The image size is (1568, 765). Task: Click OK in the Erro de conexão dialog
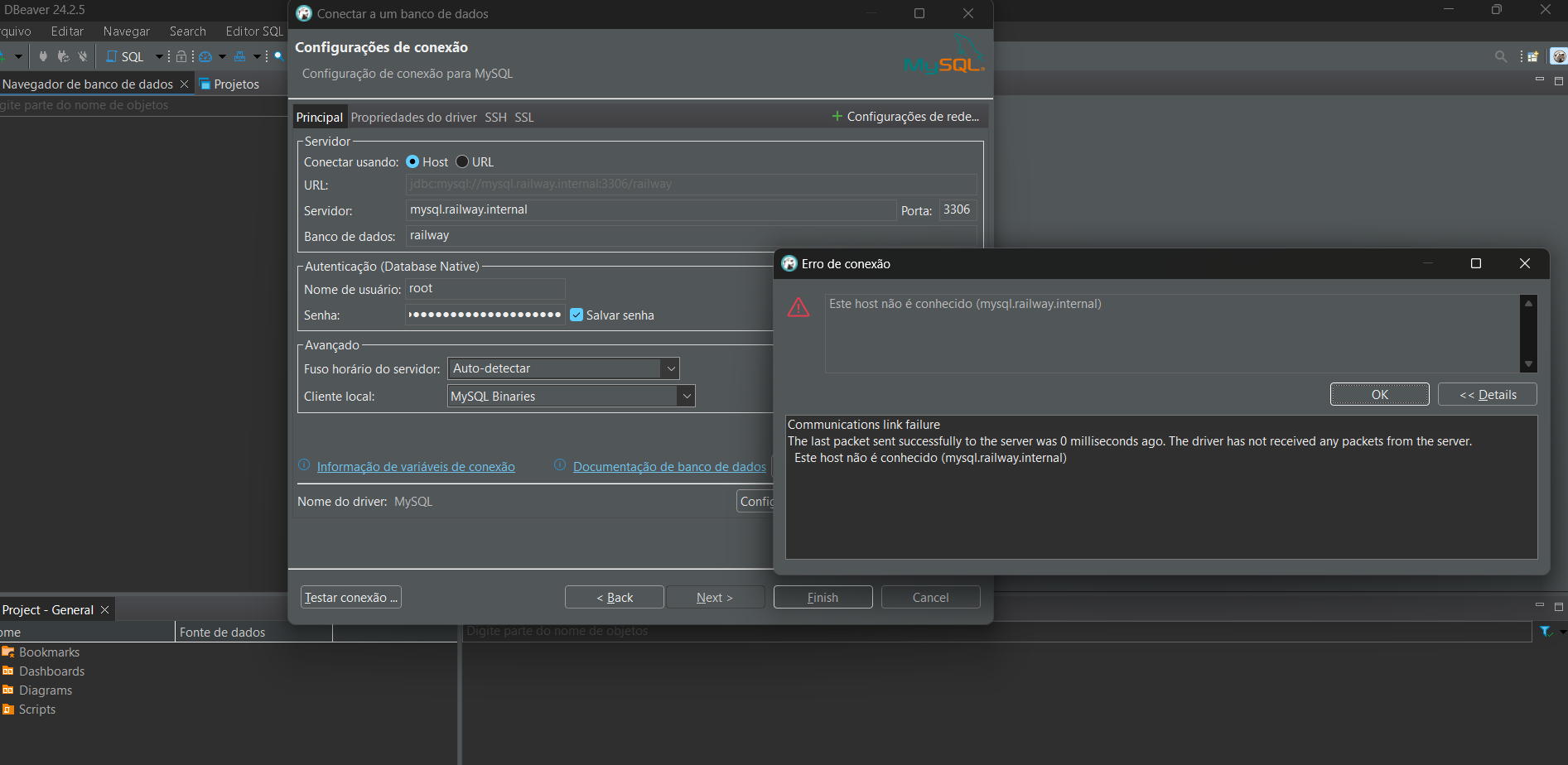coord(1379,394)
